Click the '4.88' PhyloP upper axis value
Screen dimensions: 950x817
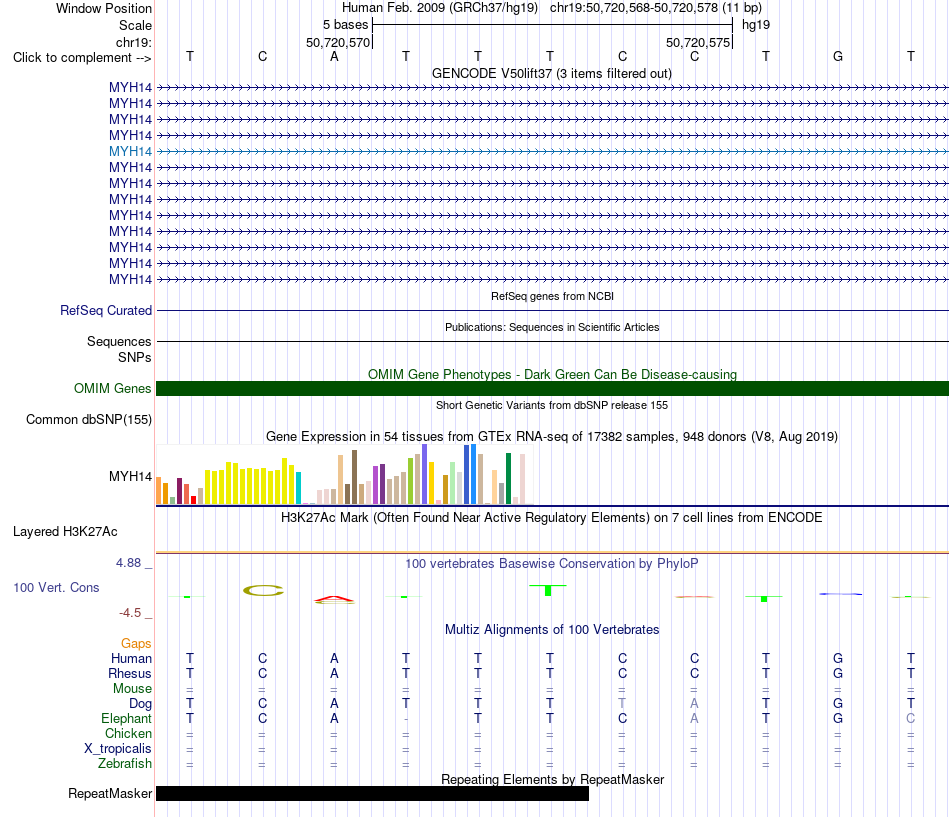coord(128,562)
